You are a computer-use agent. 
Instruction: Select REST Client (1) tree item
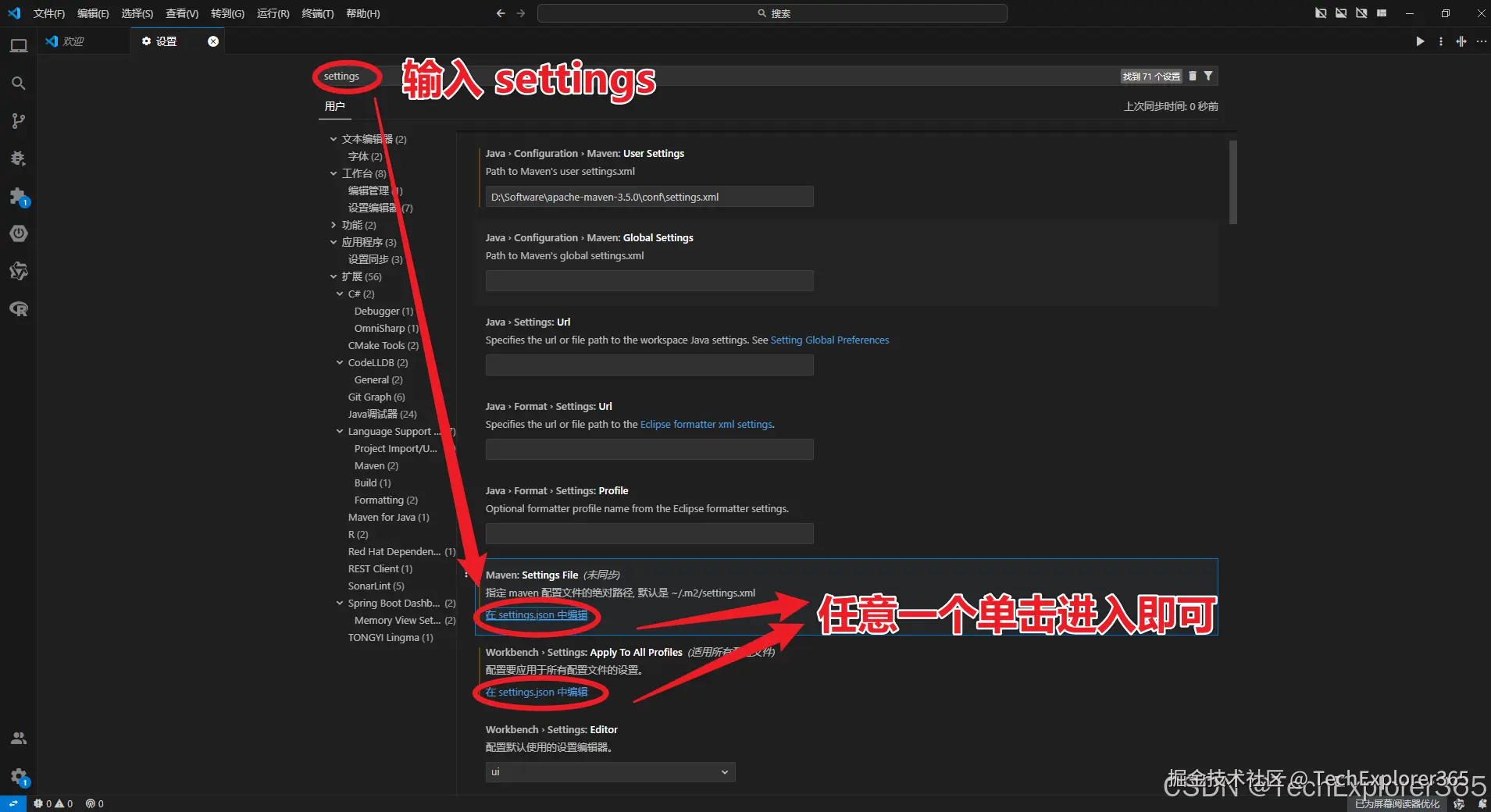(380, 568)
